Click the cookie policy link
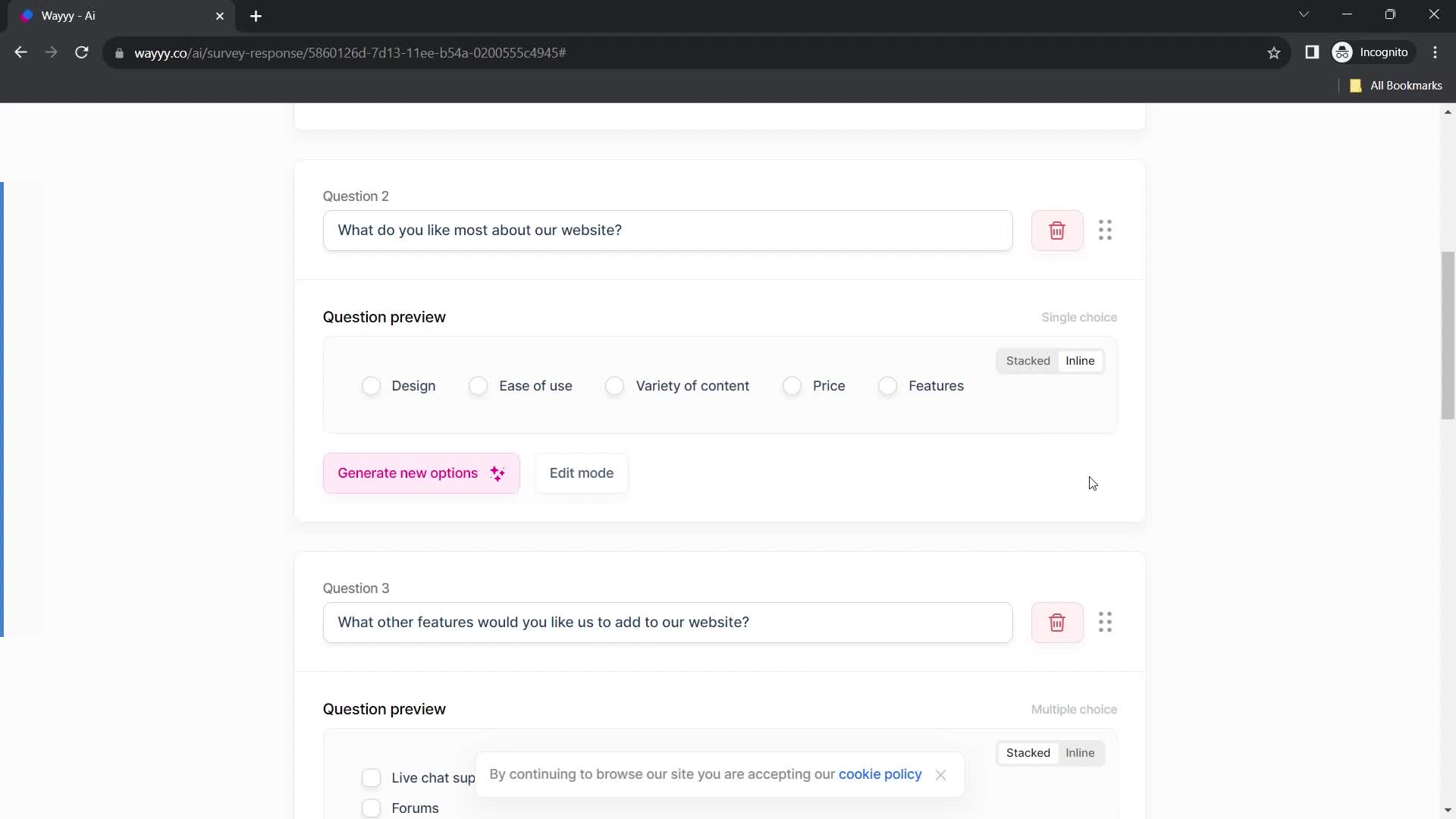Viewport: 1456px width, 819px height. click(880, 773)
